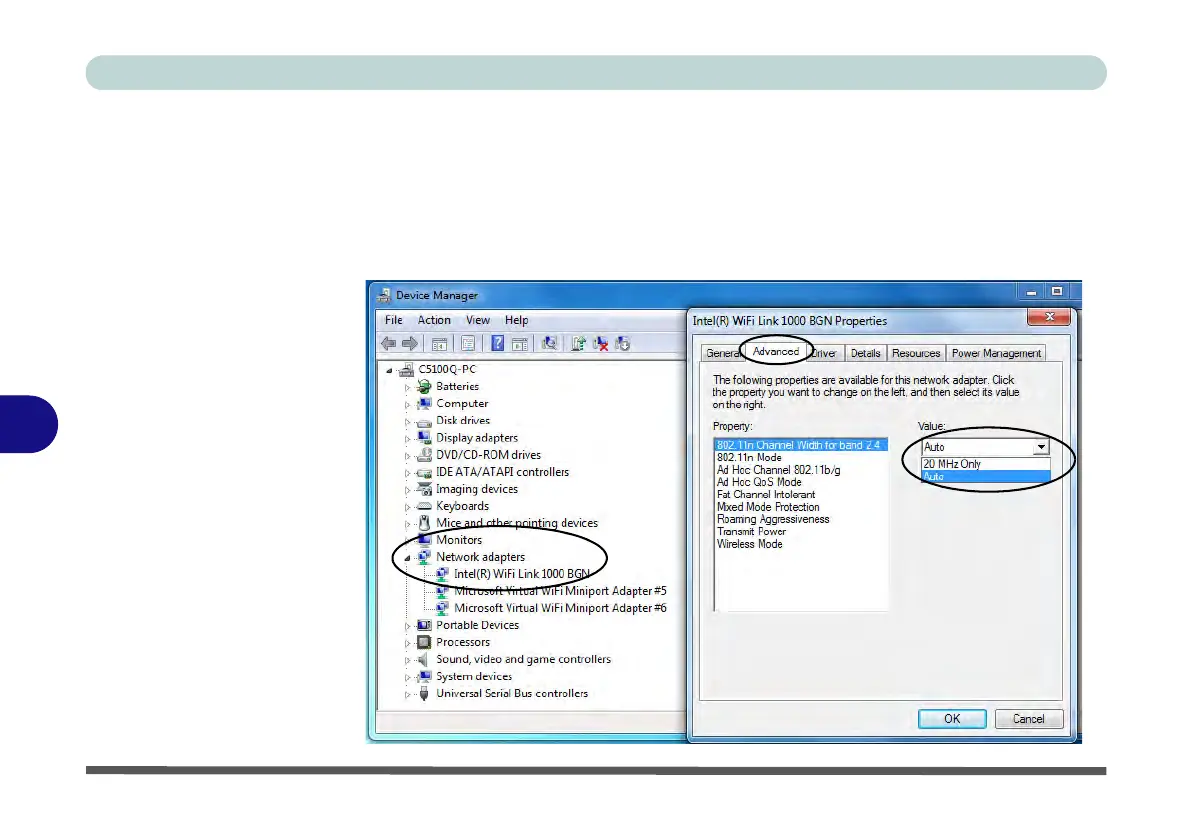Open the Action menu

click(434, 320)
